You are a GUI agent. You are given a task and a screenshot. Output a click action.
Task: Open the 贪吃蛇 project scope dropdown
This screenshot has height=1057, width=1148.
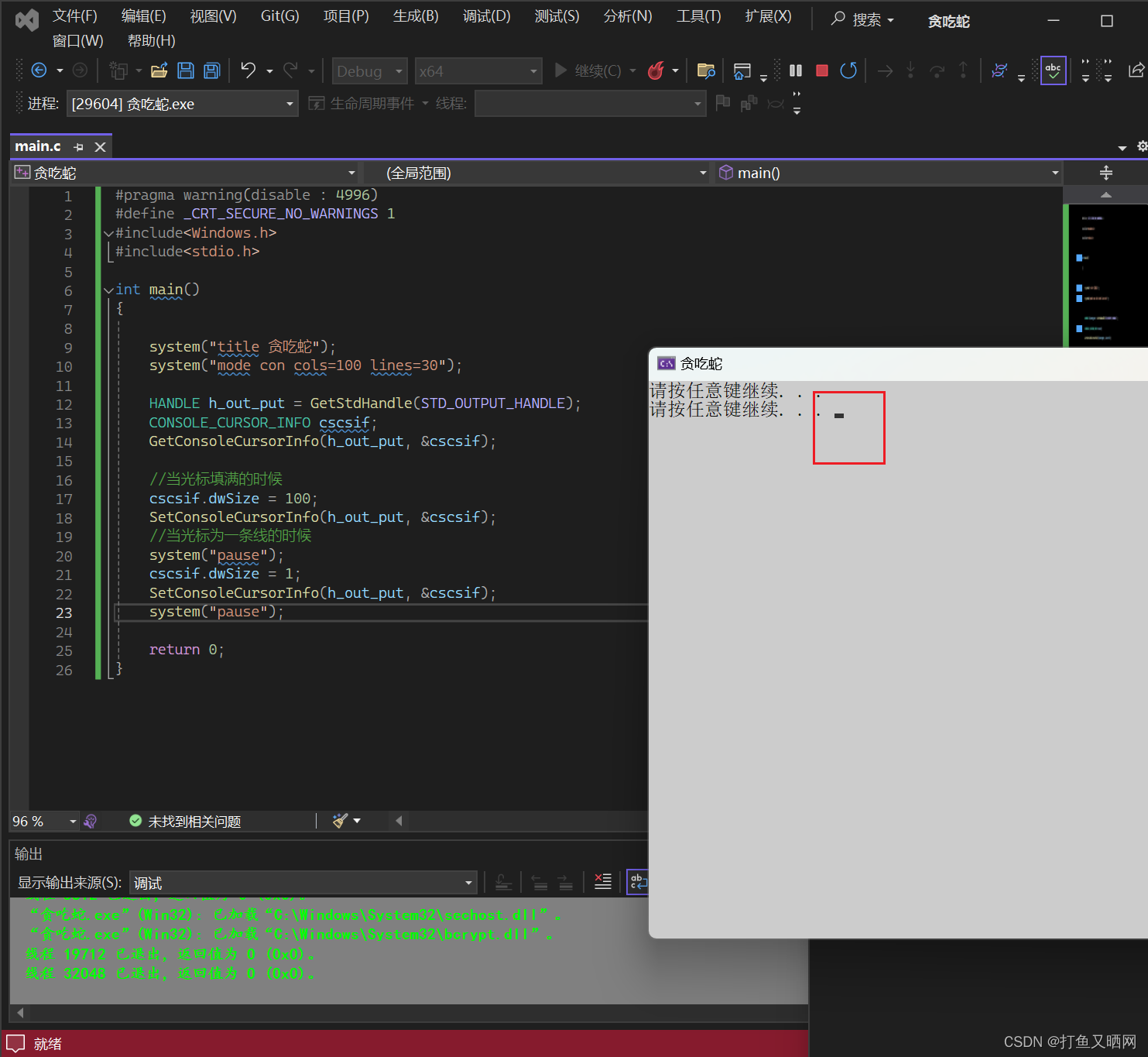(x=184, y=173)
